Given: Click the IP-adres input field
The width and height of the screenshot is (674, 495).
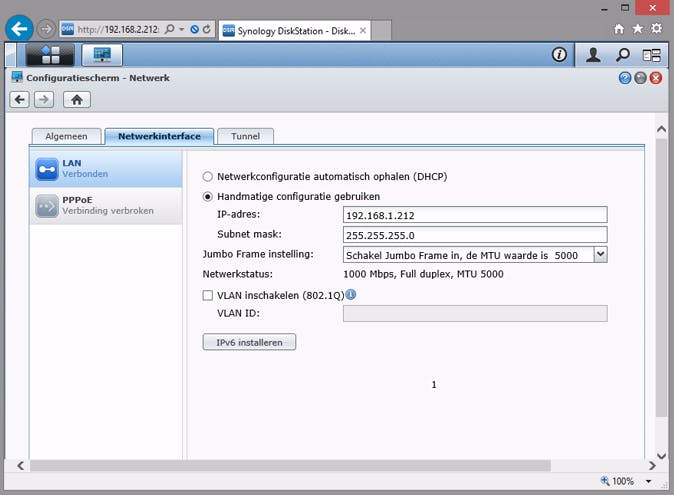Looking at the screenshot, I should pos(475,215).
